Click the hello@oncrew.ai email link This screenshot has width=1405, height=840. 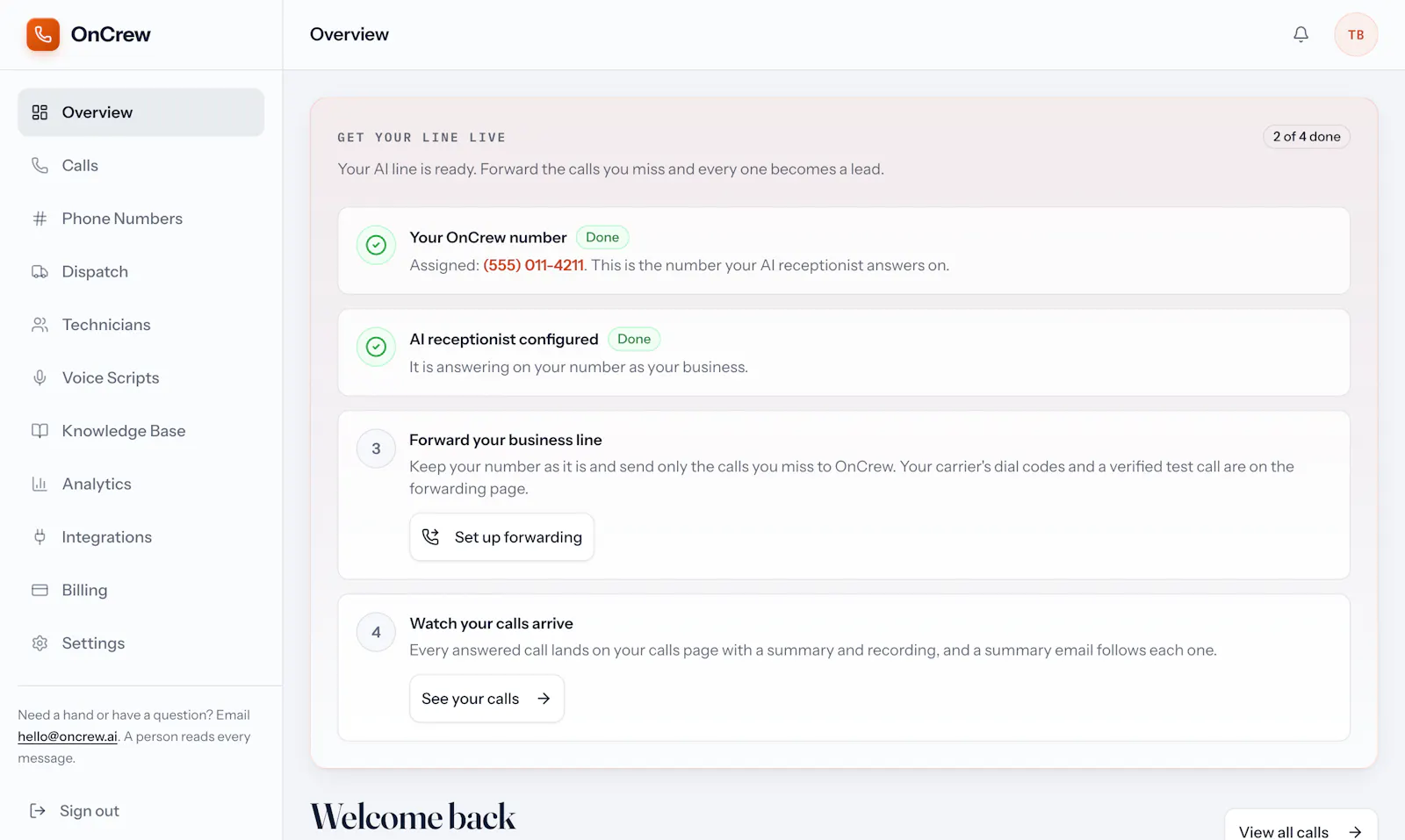68,736
